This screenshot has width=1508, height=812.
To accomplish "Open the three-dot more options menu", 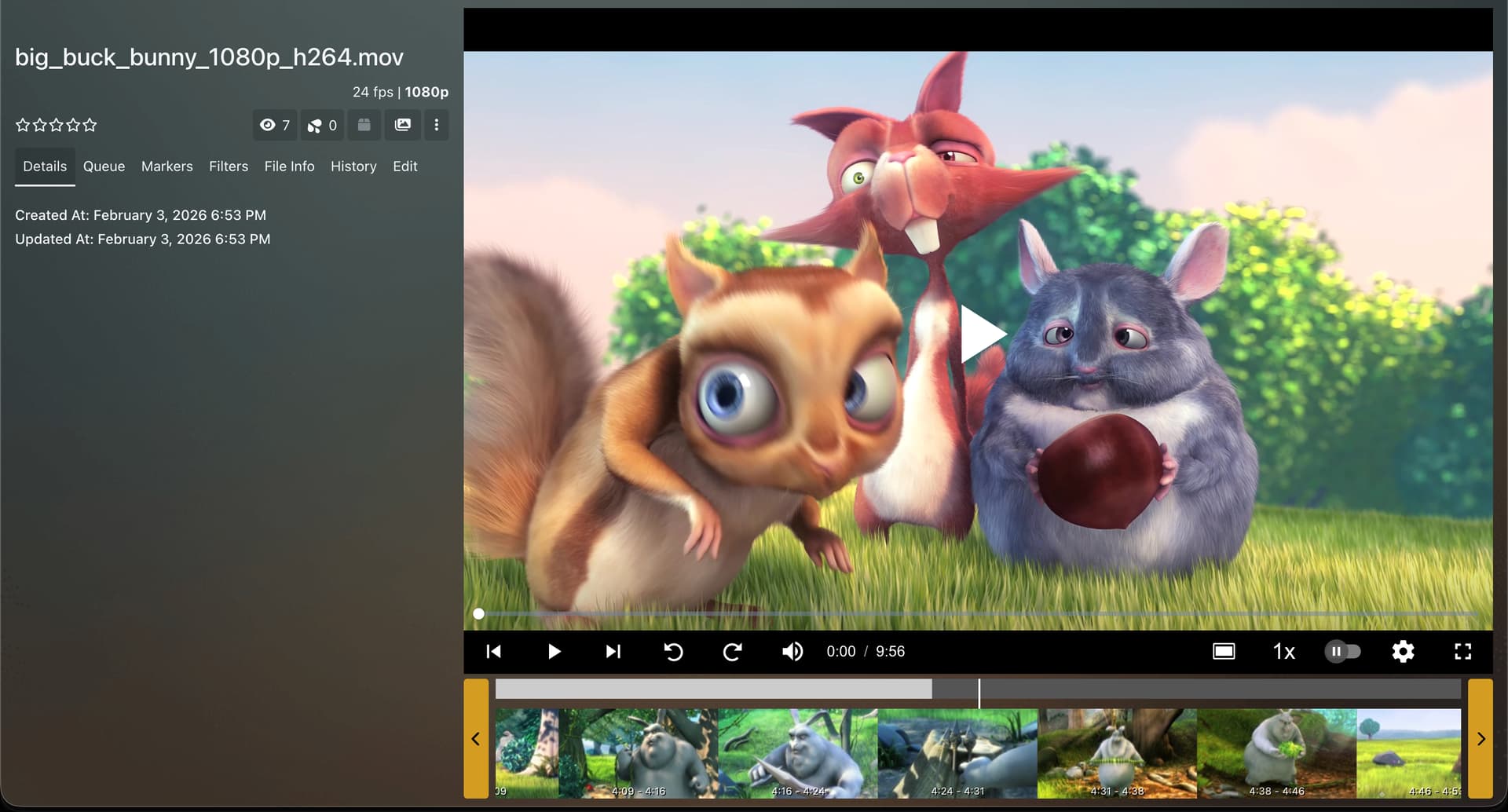I will [x=437, y=125].
